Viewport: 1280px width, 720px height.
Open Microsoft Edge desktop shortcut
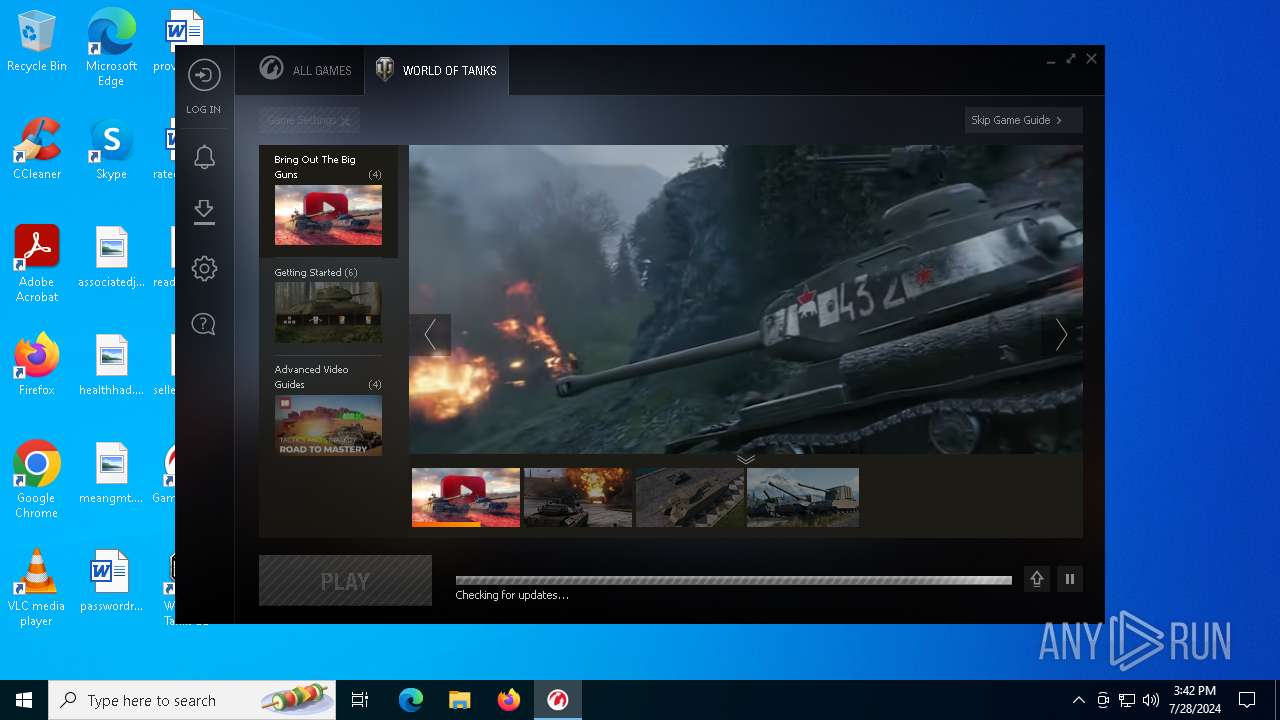click(111, 48)
